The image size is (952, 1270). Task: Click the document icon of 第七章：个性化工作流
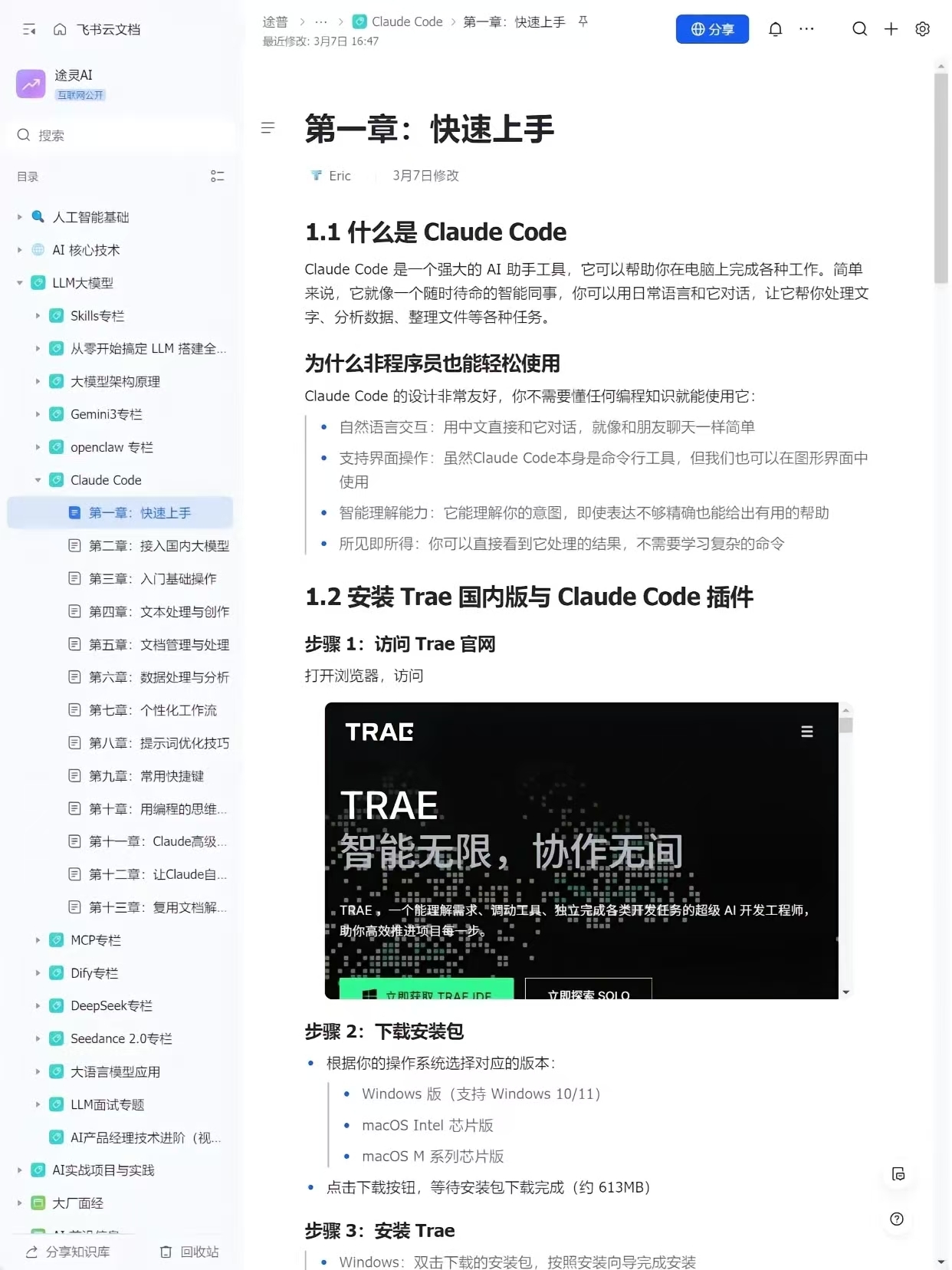(74, 710)
